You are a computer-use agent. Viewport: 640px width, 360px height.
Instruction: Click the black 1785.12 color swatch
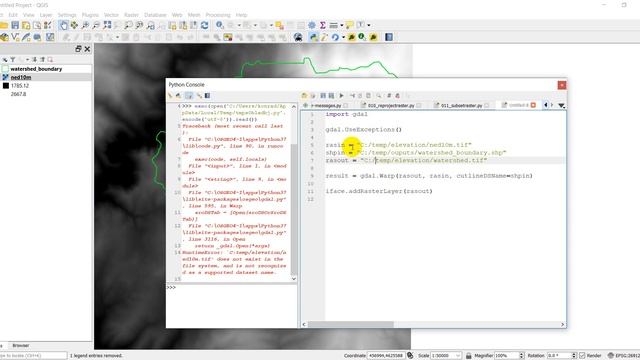coord(6,86)
